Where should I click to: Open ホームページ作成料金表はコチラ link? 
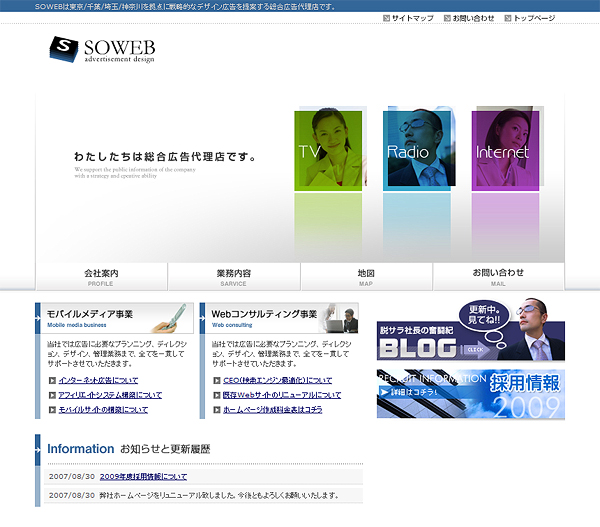pos(273,410)
